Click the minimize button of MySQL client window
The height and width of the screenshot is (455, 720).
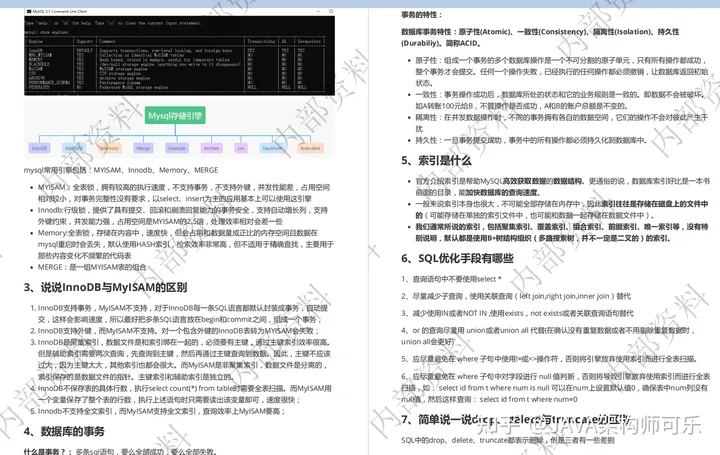319,11
